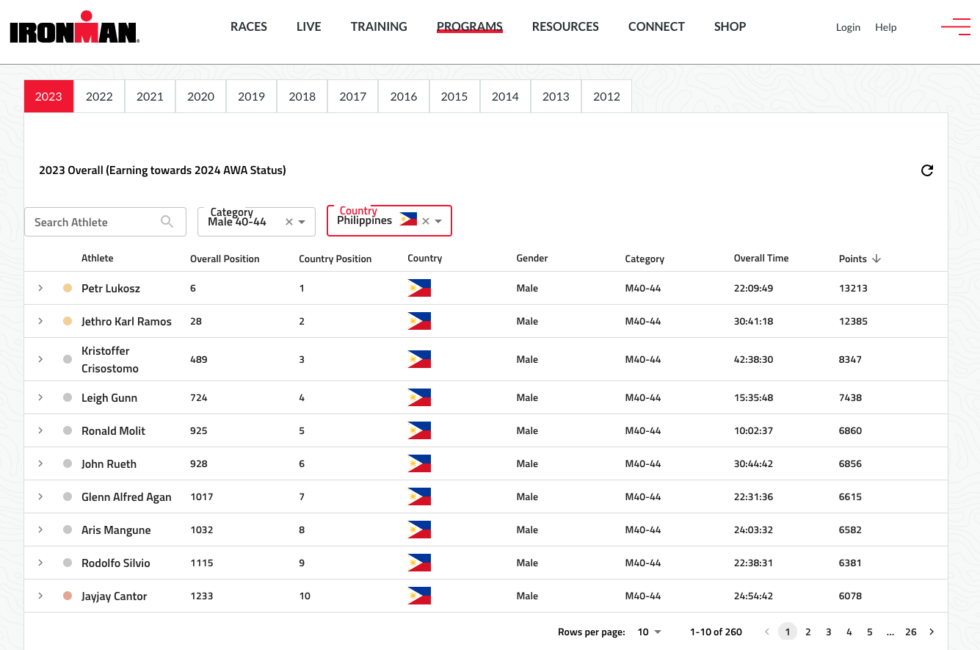Viewport: 980px width, 650px height.
Task: Clear the Category filter
Action: pos(289,222)
